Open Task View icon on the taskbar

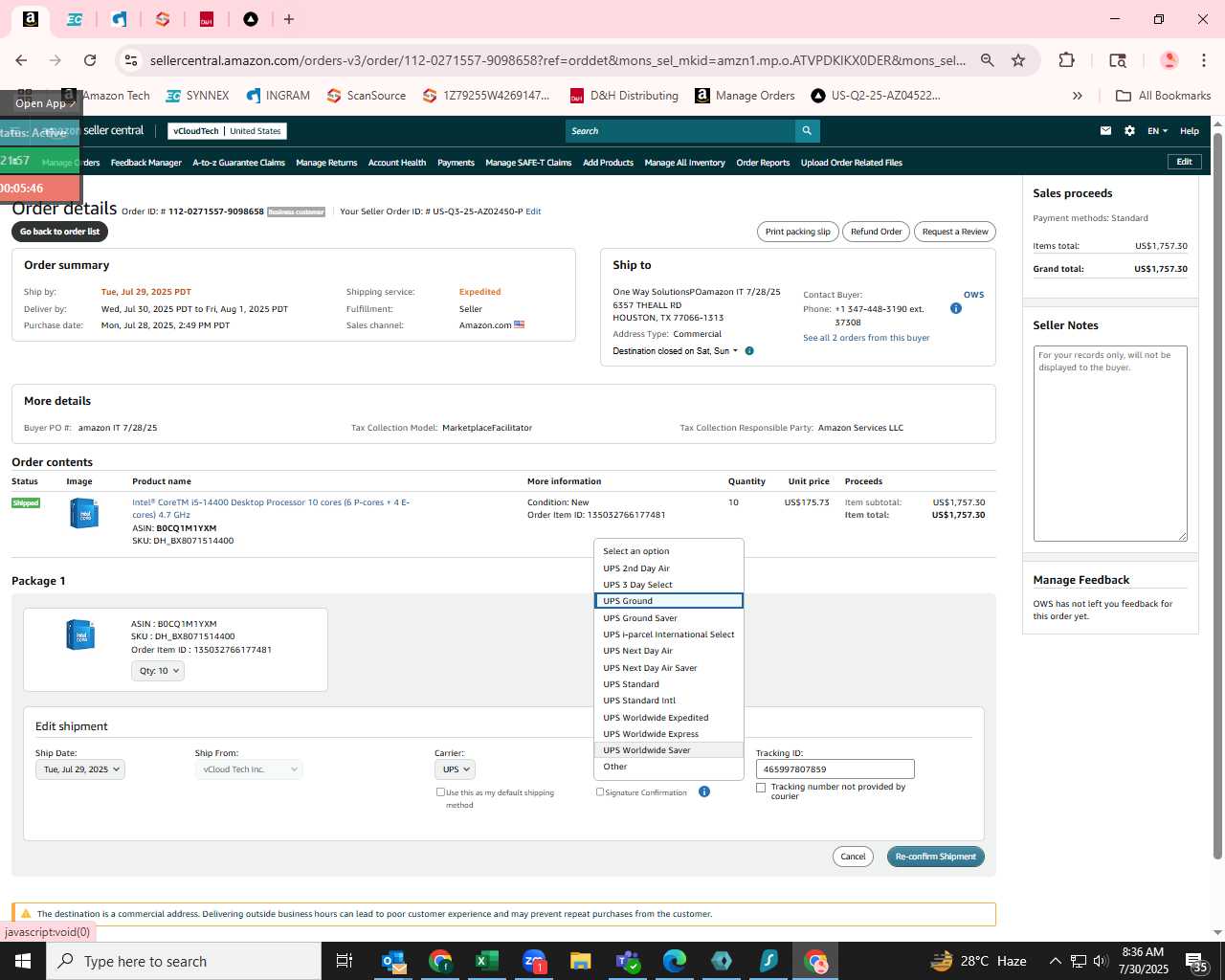coord(345,961)
